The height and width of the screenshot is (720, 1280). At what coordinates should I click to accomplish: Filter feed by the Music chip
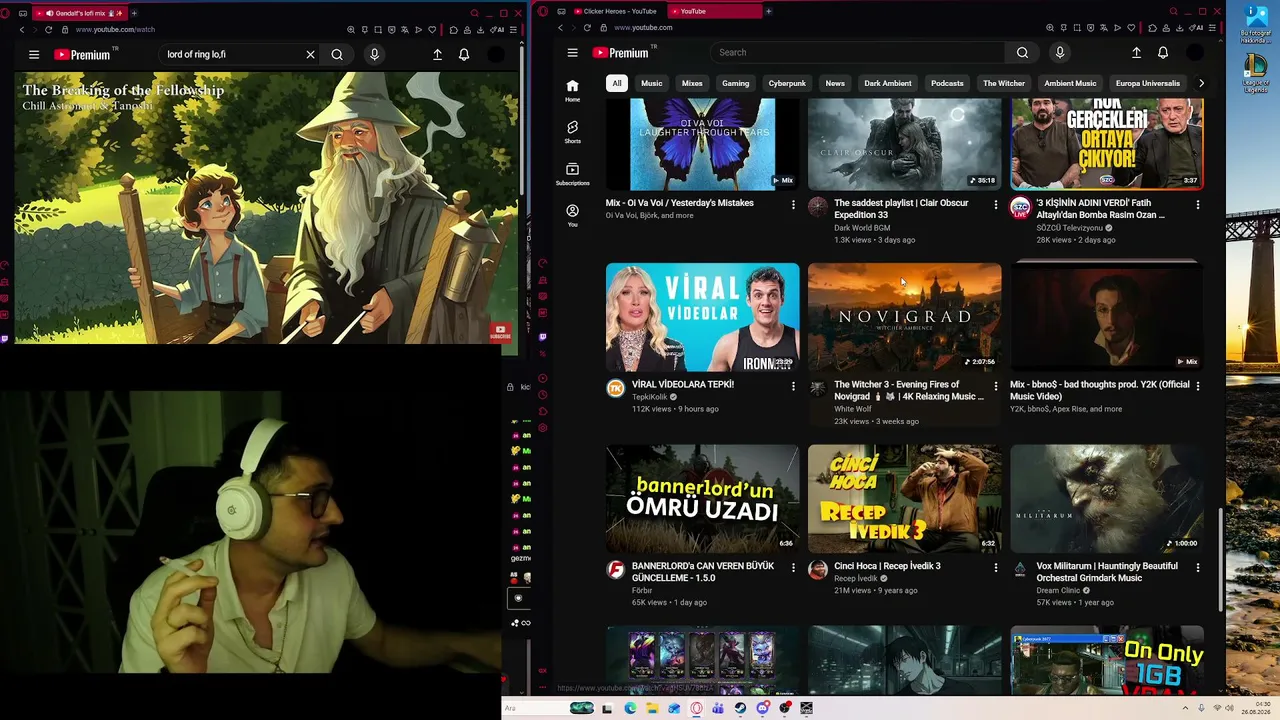coord(651,83)
